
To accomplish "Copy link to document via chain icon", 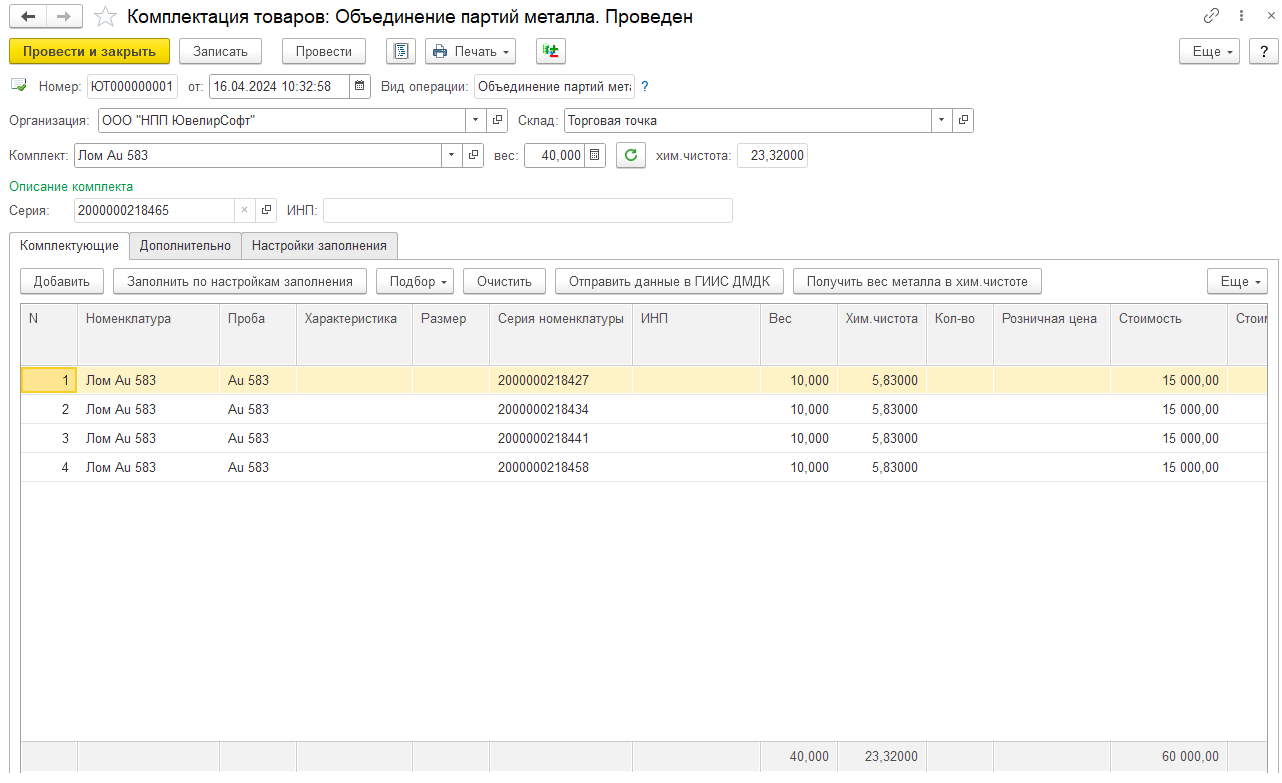I will (x=1211, y=17).
